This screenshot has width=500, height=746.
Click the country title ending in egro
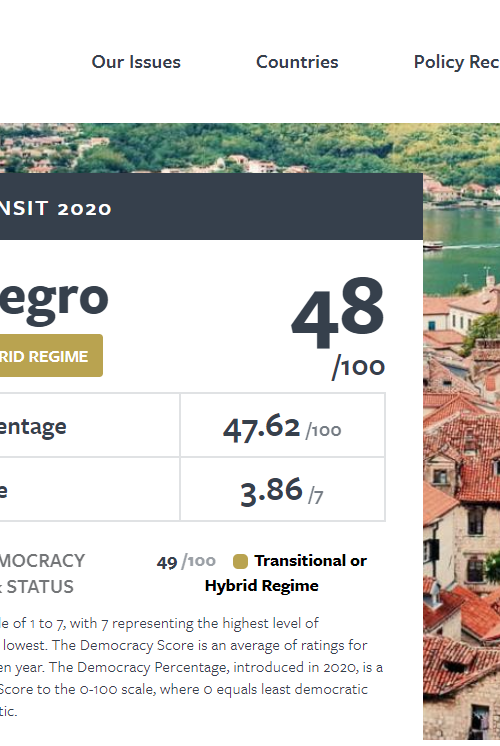tap(54, 299)
